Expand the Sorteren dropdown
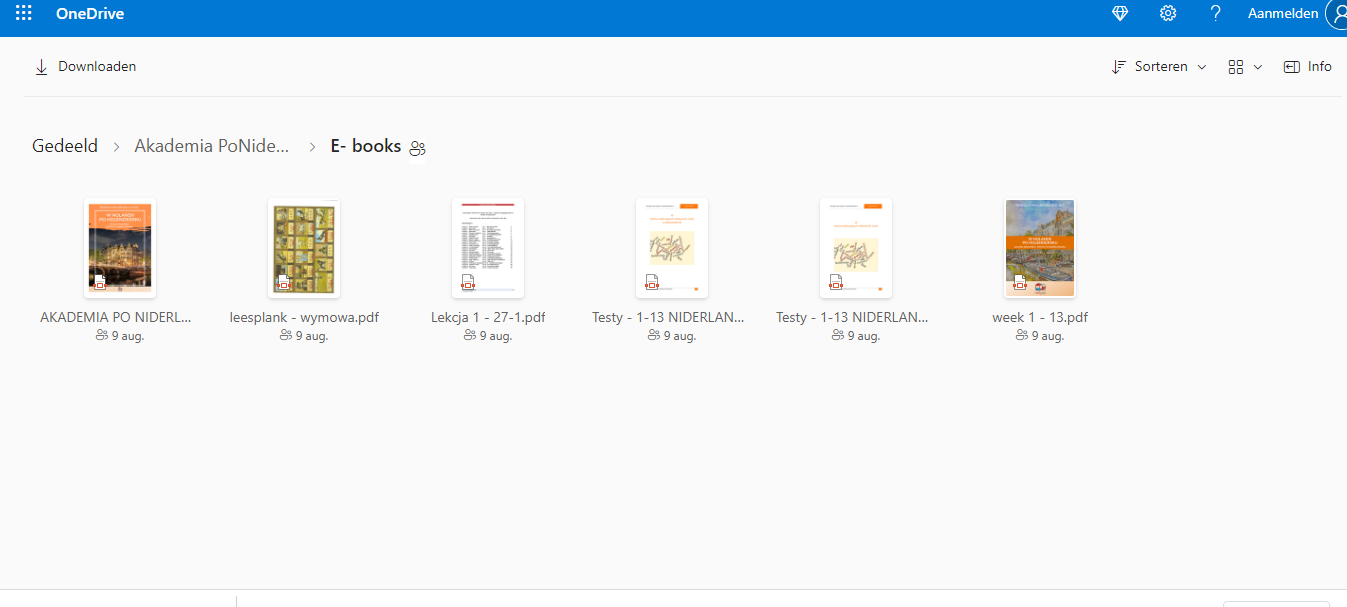This screenshot has width=1347, height=607. [1159, 67]
